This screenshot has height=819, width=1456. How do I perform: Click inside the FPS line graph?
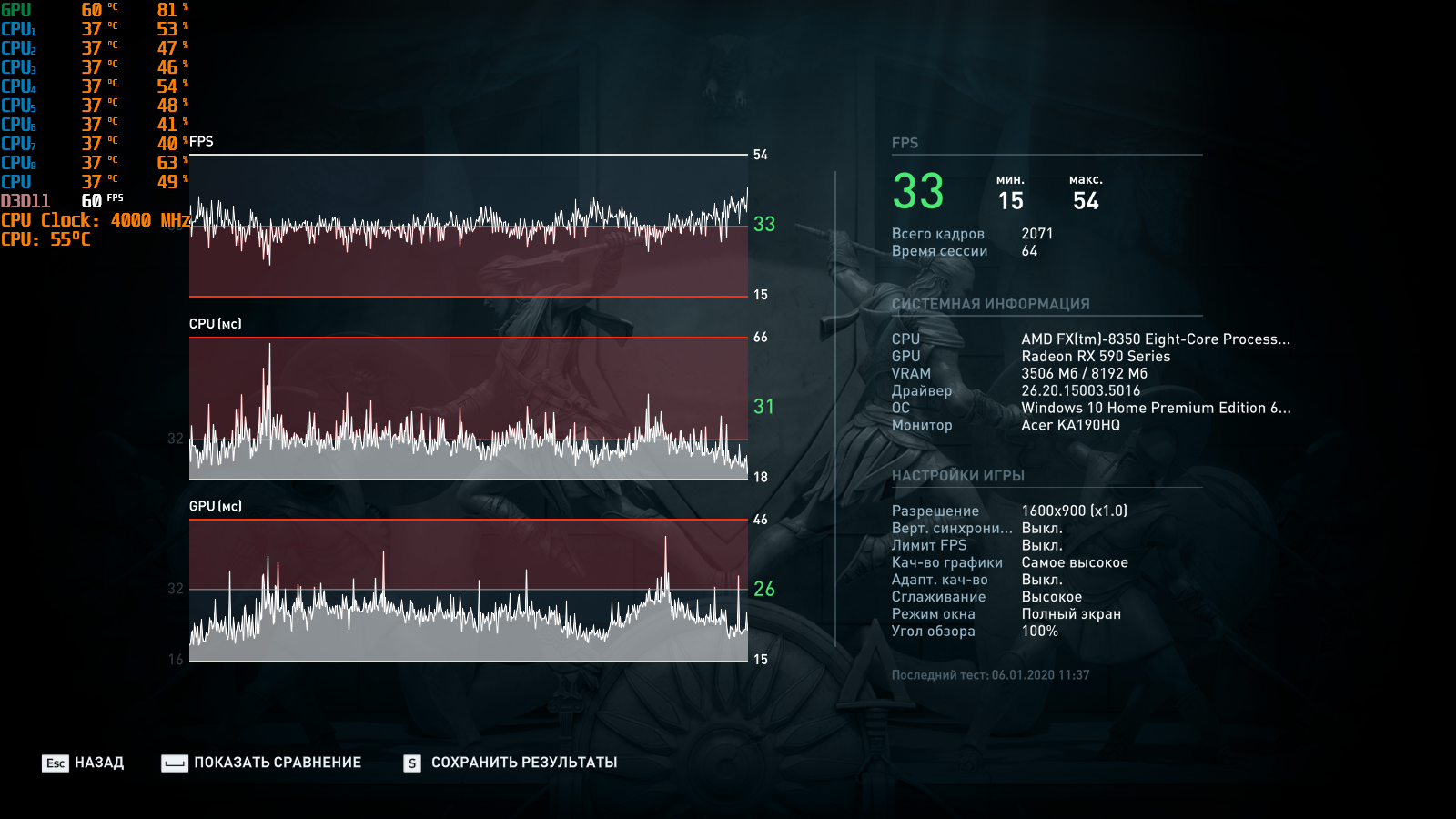[469, 226]
